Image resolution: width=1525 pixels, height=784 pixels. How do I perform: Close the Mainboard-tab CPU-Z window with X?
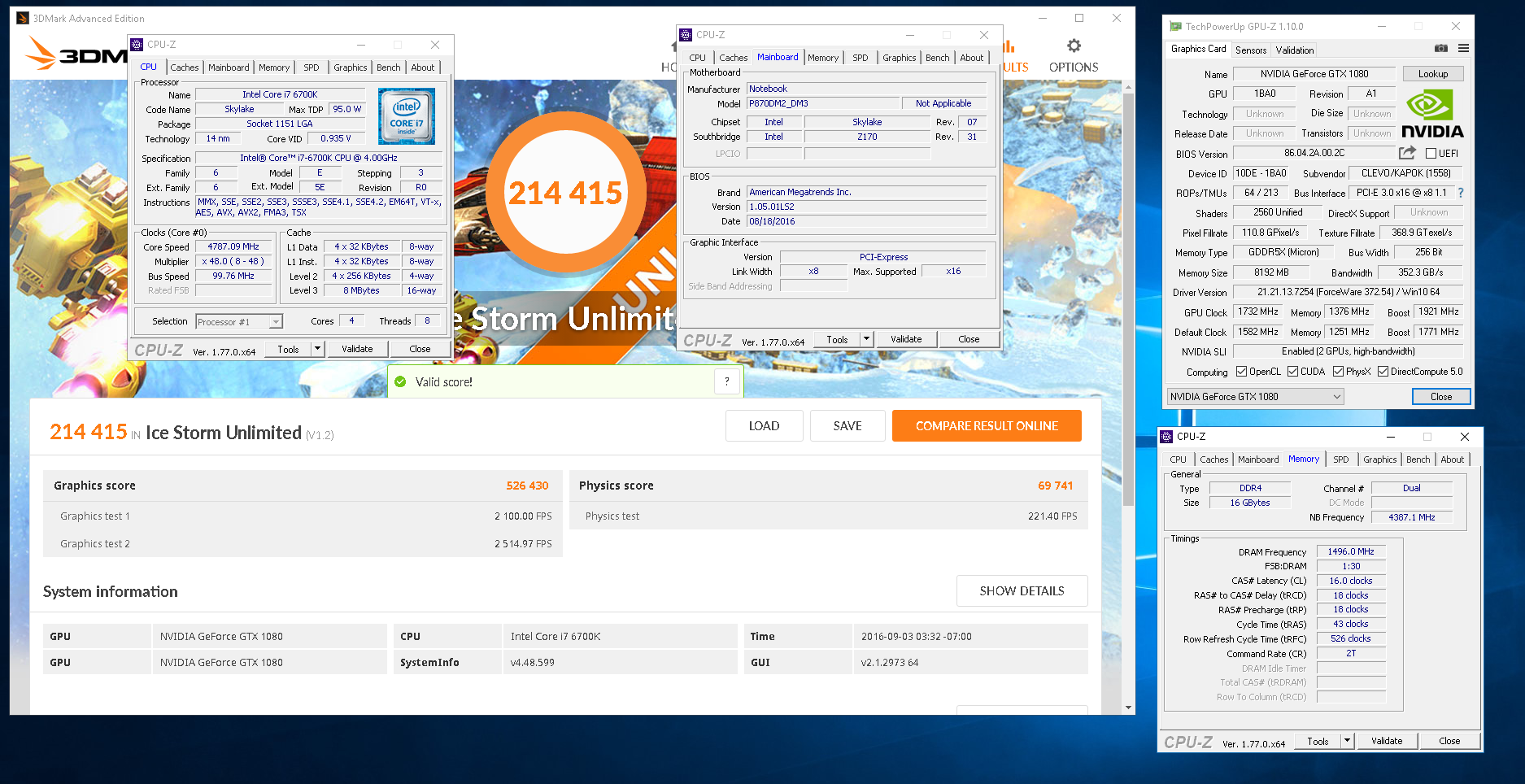[984, 35]
